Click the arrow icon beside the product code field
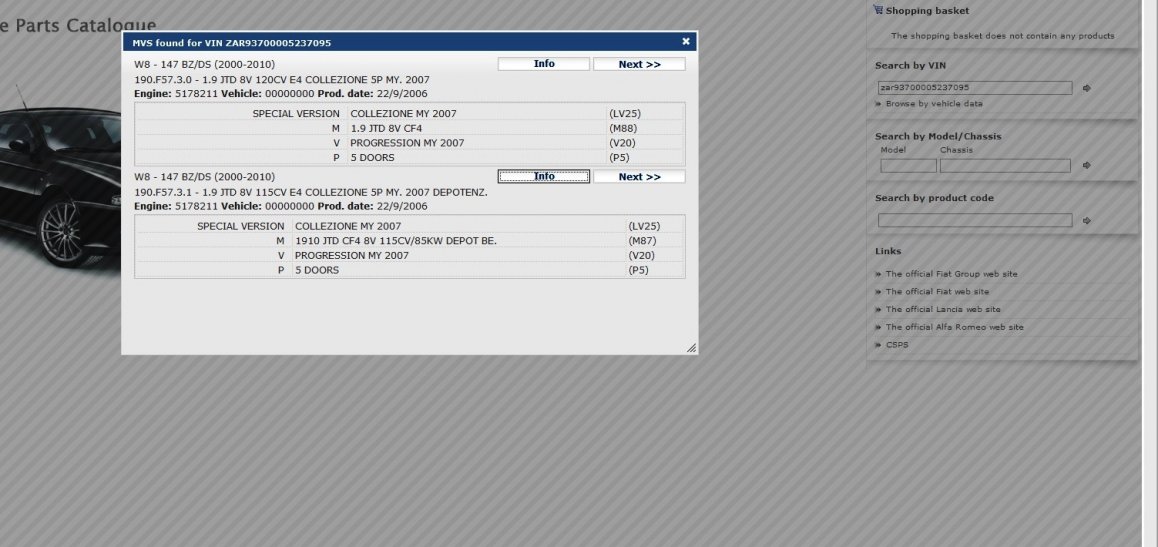This screenshot has height=547, width=1158. coord(1087,221)
